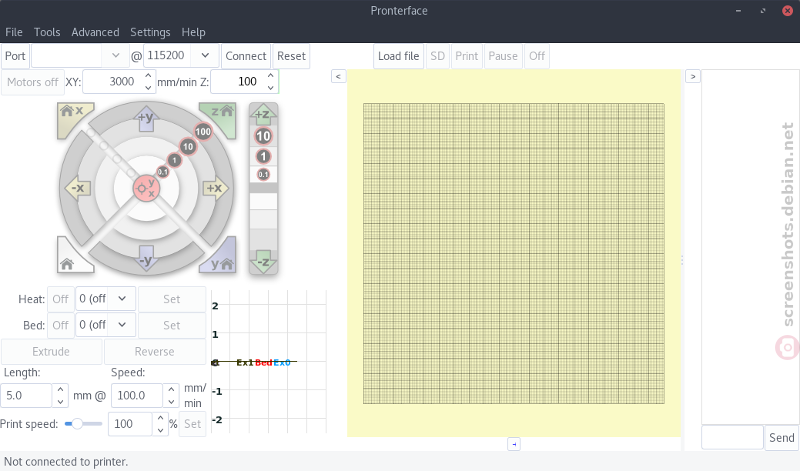Click the Load file button
Screen dimensions: 800x471
coord(398,56)
